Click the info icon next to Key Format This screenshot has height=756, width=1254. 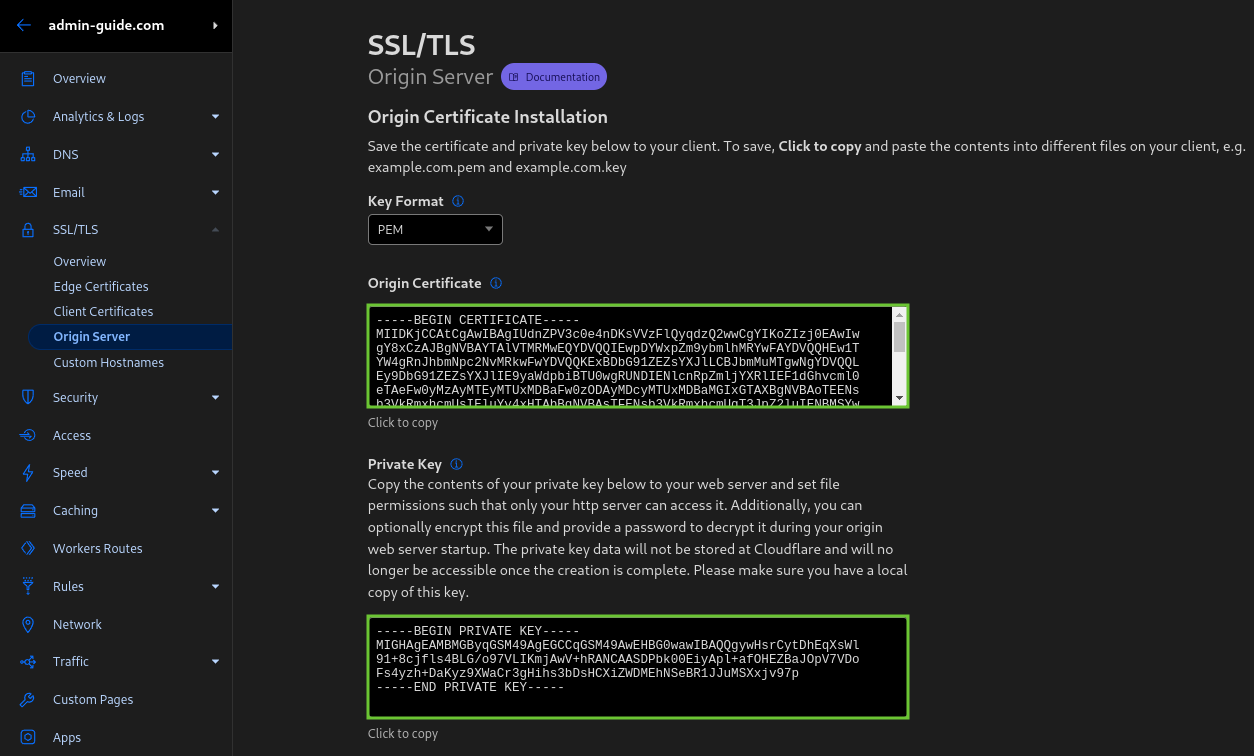coord(458,201)
